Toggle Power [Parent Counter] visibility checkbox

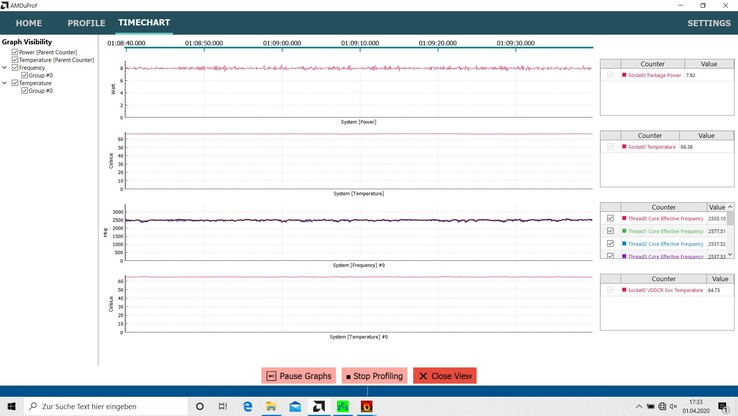(x=15, y=52)
